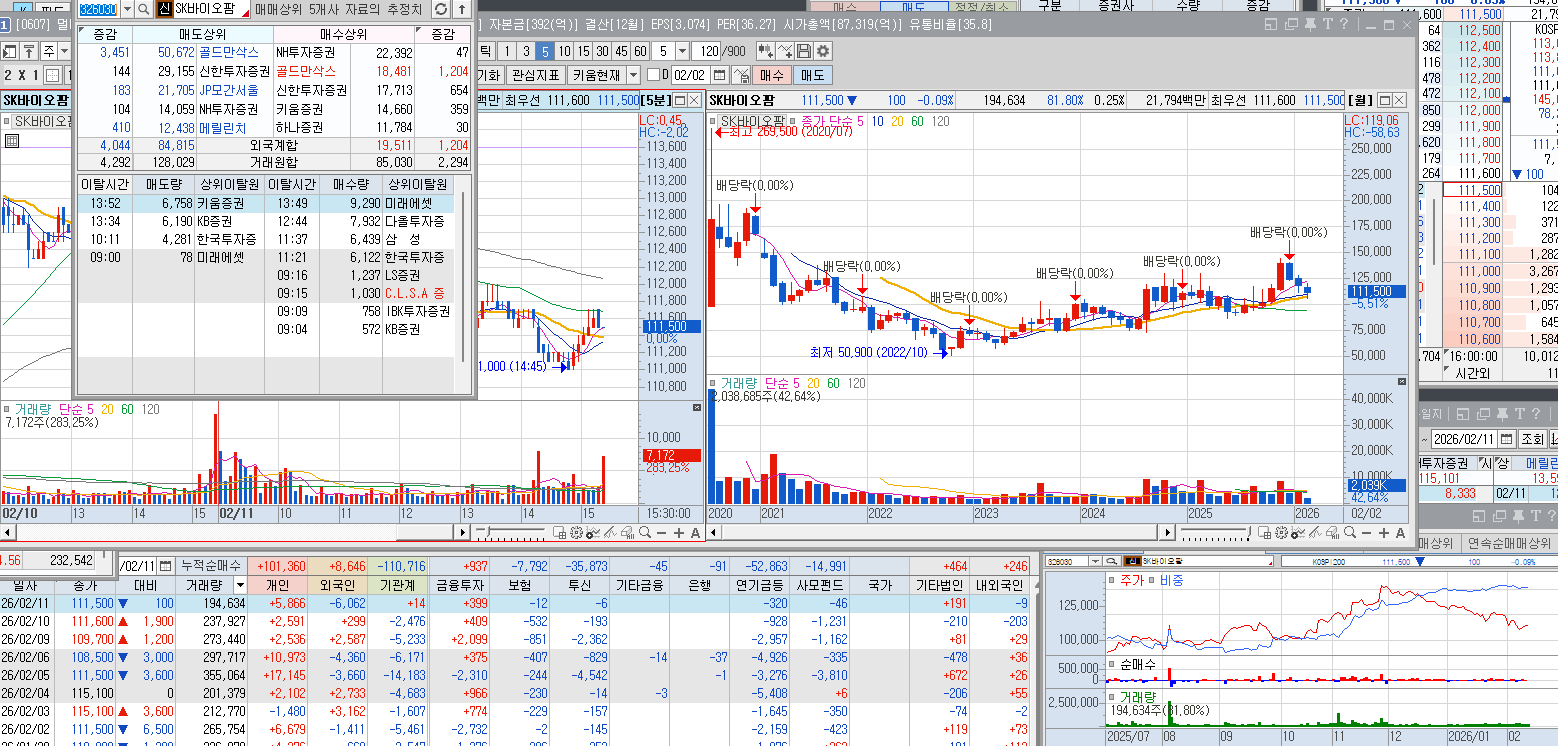Click the T font icon in title bar
1558x746 pixels.
pyautogui.click(x=1328, y=24)
